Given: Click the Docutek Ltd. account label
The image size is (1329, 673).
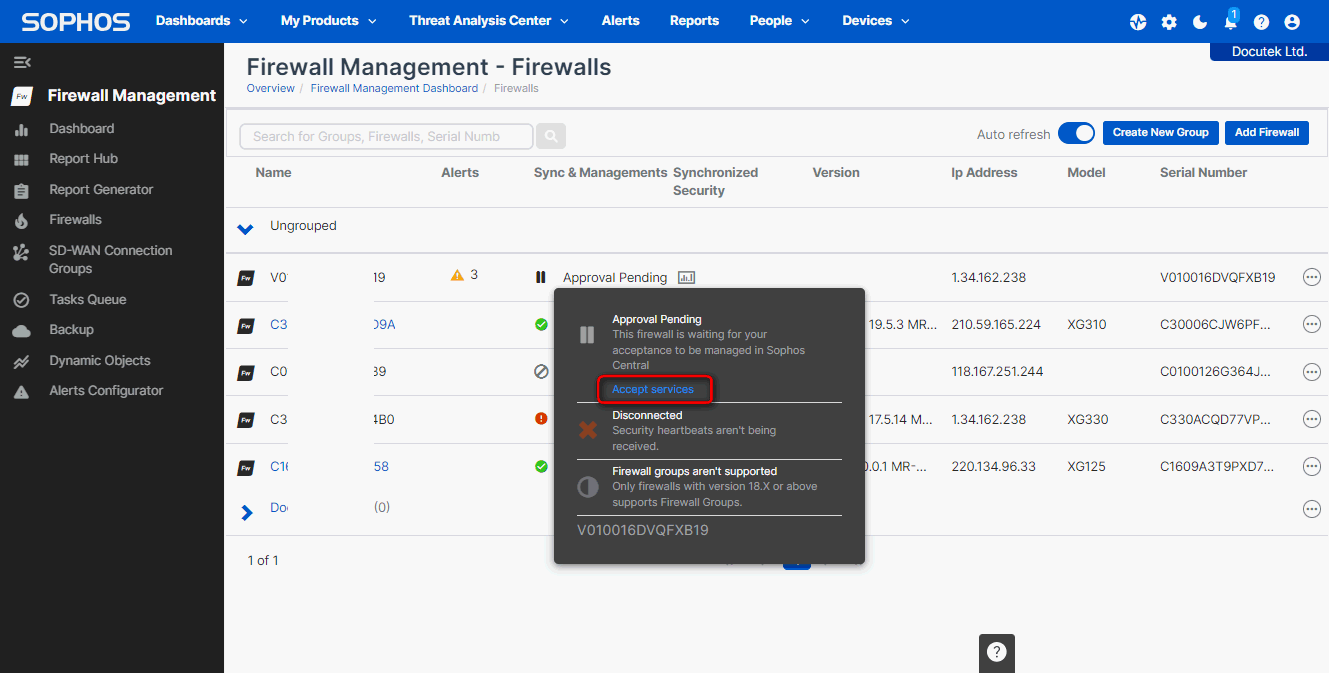Looking at the screenshot, I should coord(1269,51).
